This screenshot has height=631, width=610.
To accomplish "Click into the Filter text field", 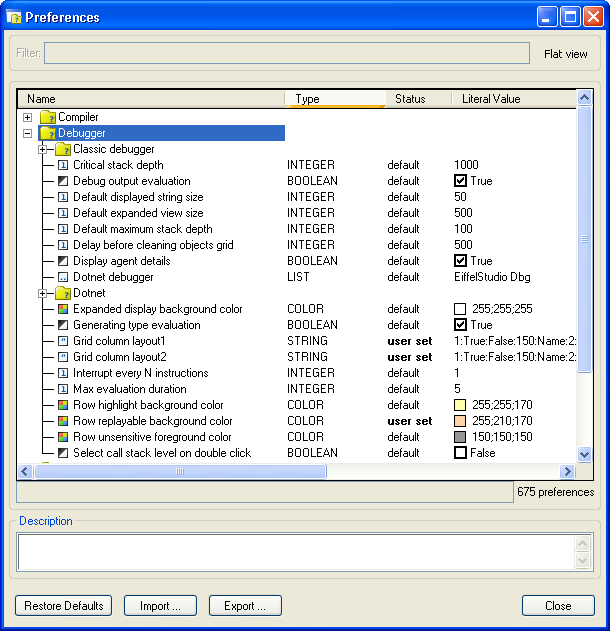I will coord(287,53).
